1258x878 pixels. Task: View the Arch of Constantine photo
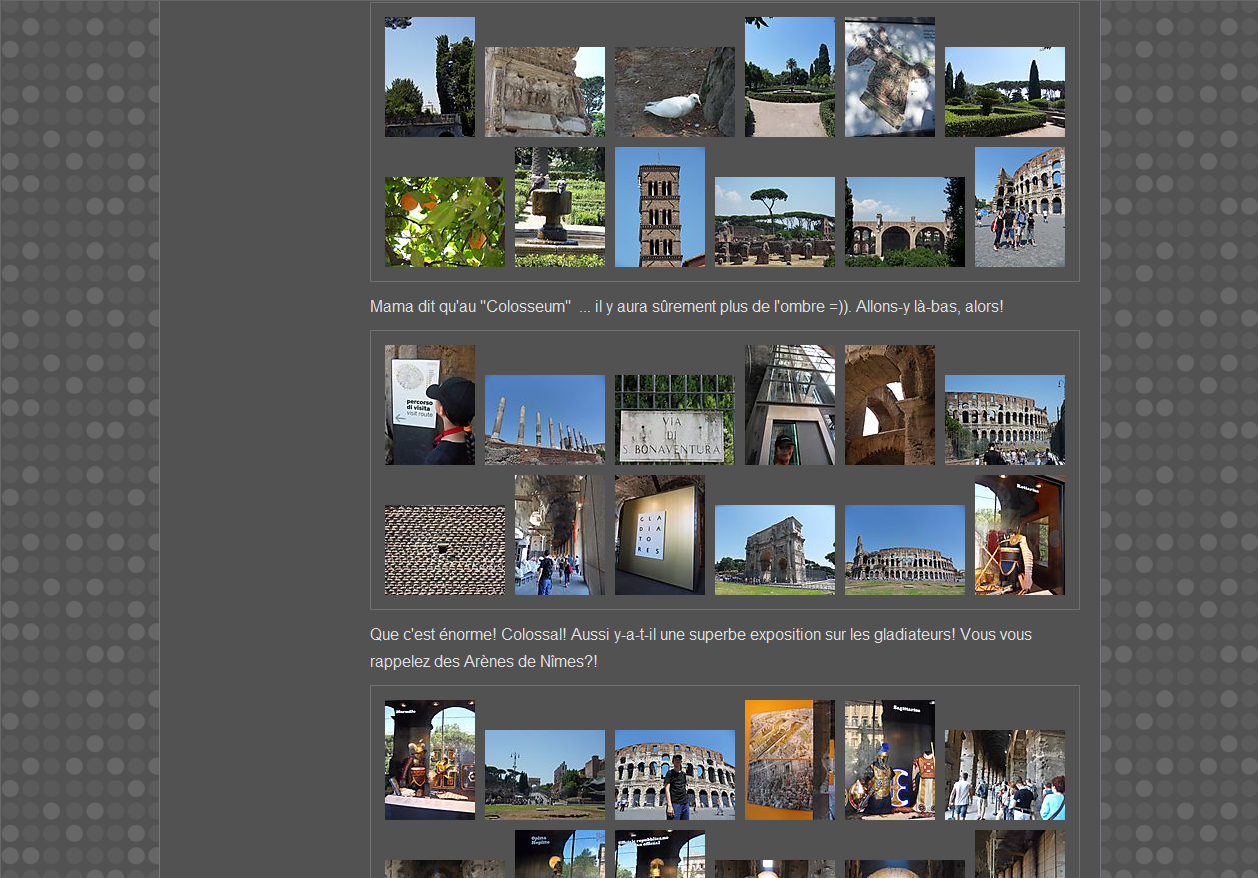coord(774,550)
